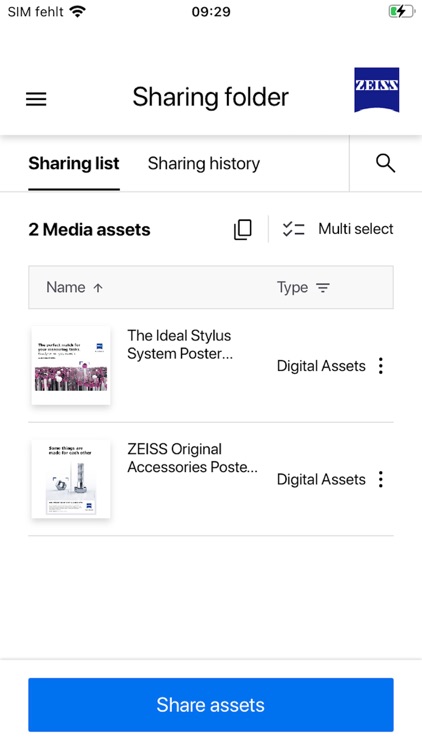Tap the ZEISS logo

tap(377, 90)
